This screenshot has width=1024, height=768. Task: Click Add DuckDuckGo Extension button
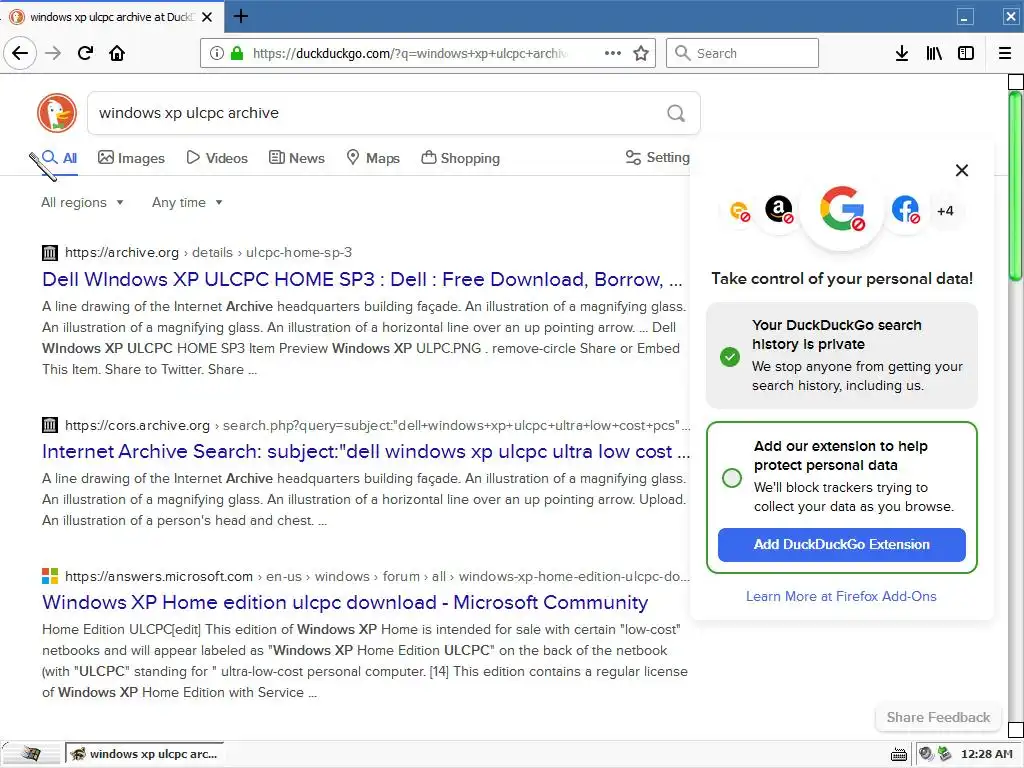(x=841, y=545)
